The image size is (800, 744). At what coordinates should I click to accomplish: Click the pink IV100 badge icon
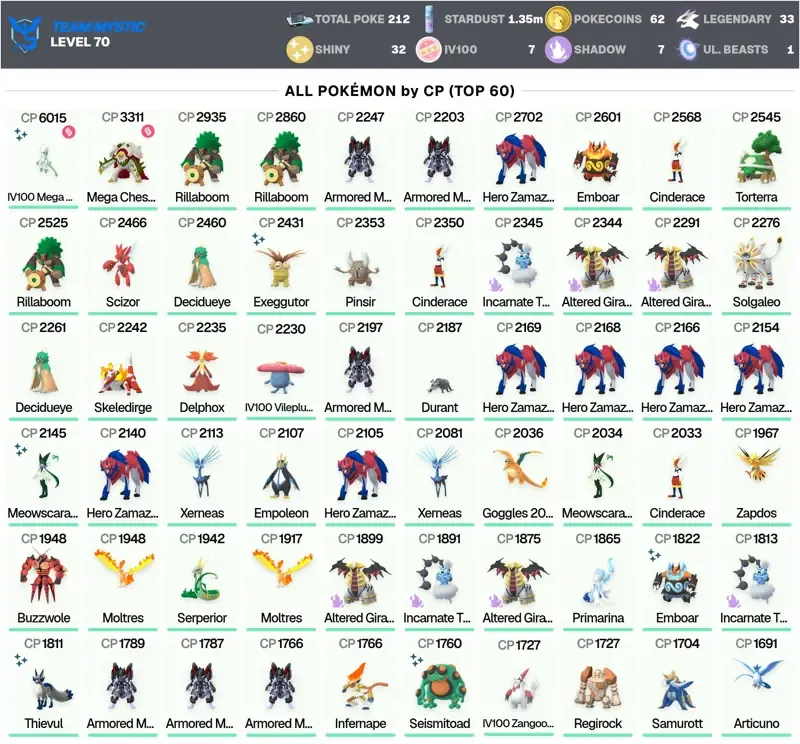point(429,49)
